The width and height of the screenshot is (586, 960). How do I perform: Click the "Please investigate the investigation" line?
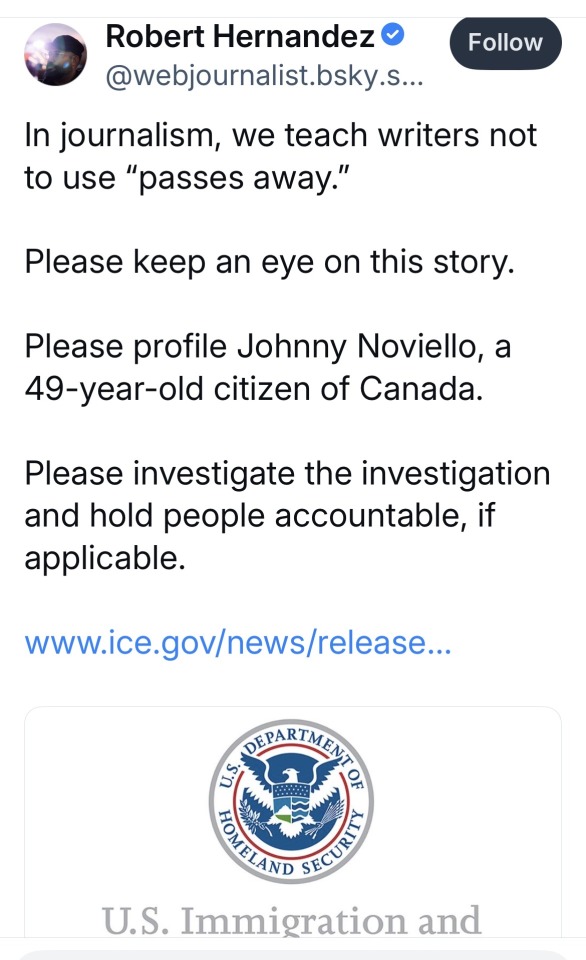[x=287, y=473]
